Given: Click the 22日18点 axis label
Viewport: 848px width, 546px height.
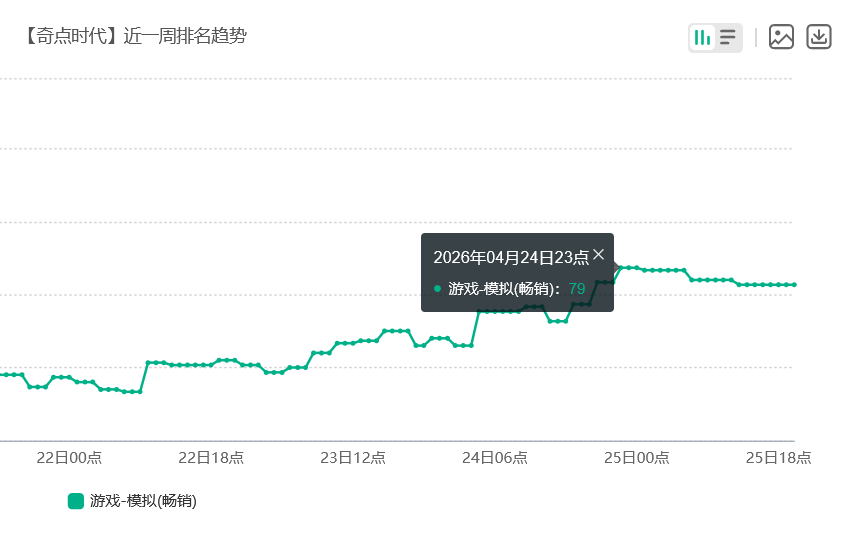Looking at the screenshot, I should (x=211, y=458).
